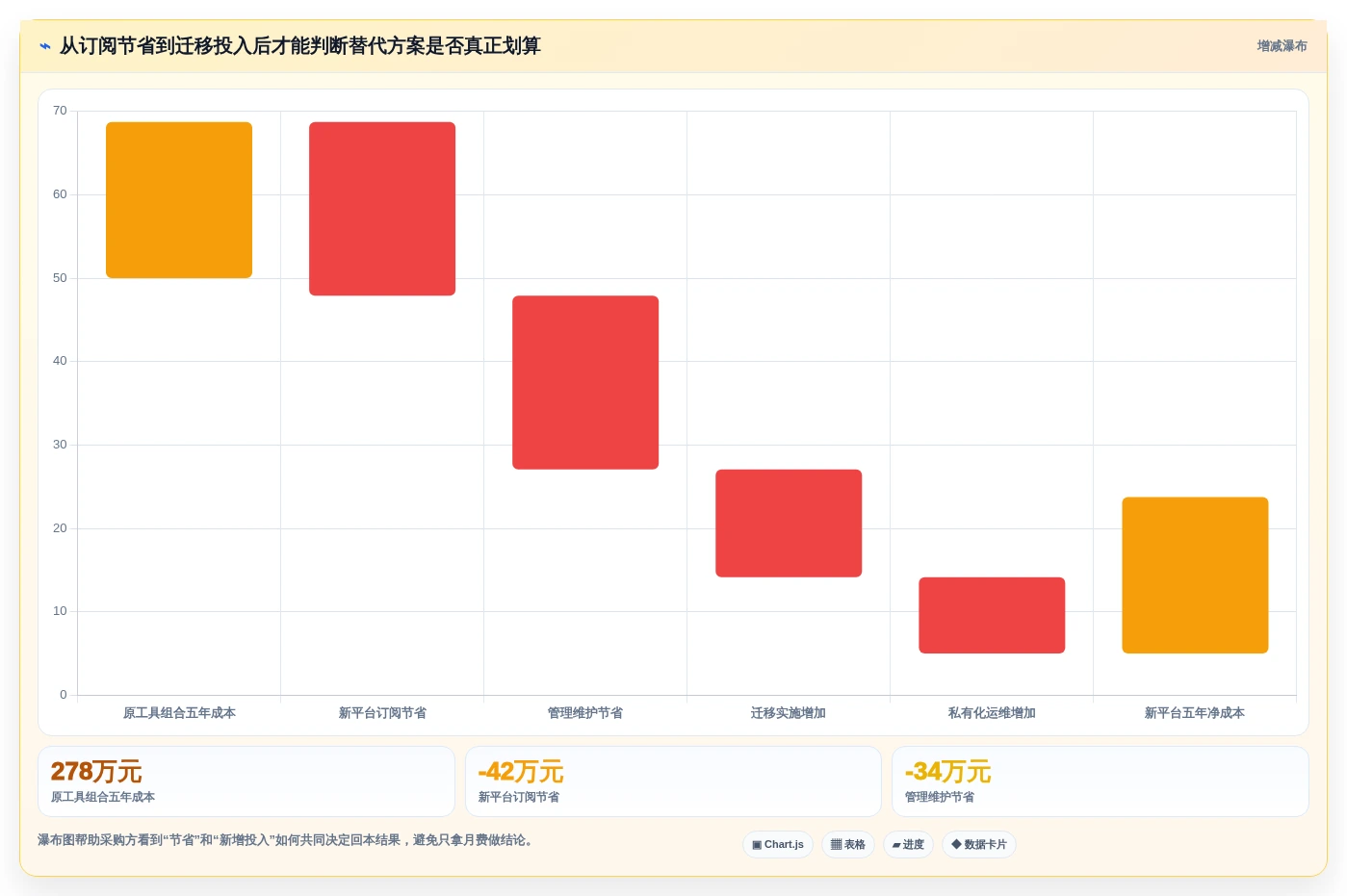
Task: Click the x-axis label 管理维护节省
Action: [585, 713]
